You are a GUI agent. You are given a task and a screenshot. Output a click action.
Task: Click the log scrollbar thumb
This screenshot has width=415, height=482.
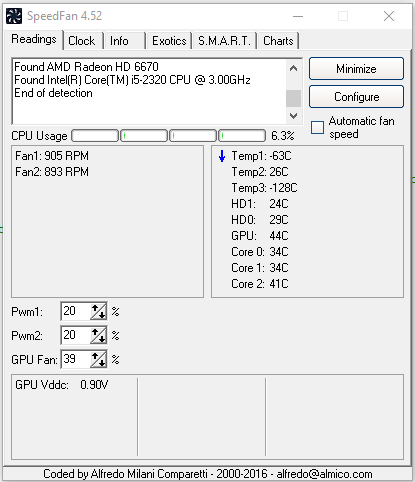tap(293, 98)
